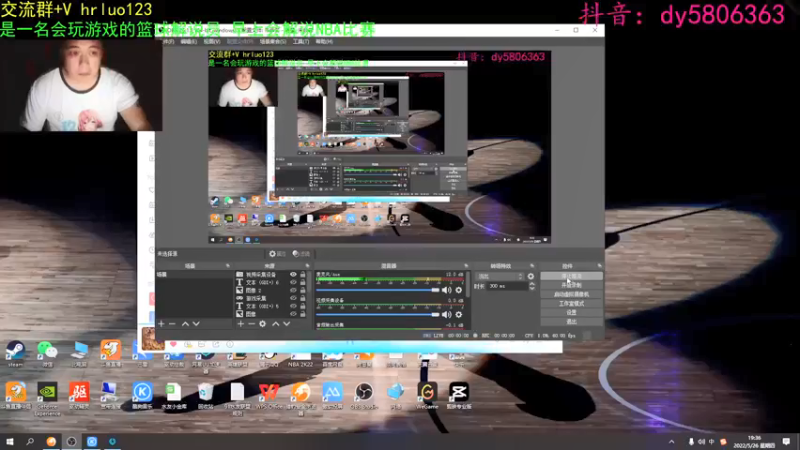Add a new scene with the plus icon
The image size is (800, 450).
(161, 324)
